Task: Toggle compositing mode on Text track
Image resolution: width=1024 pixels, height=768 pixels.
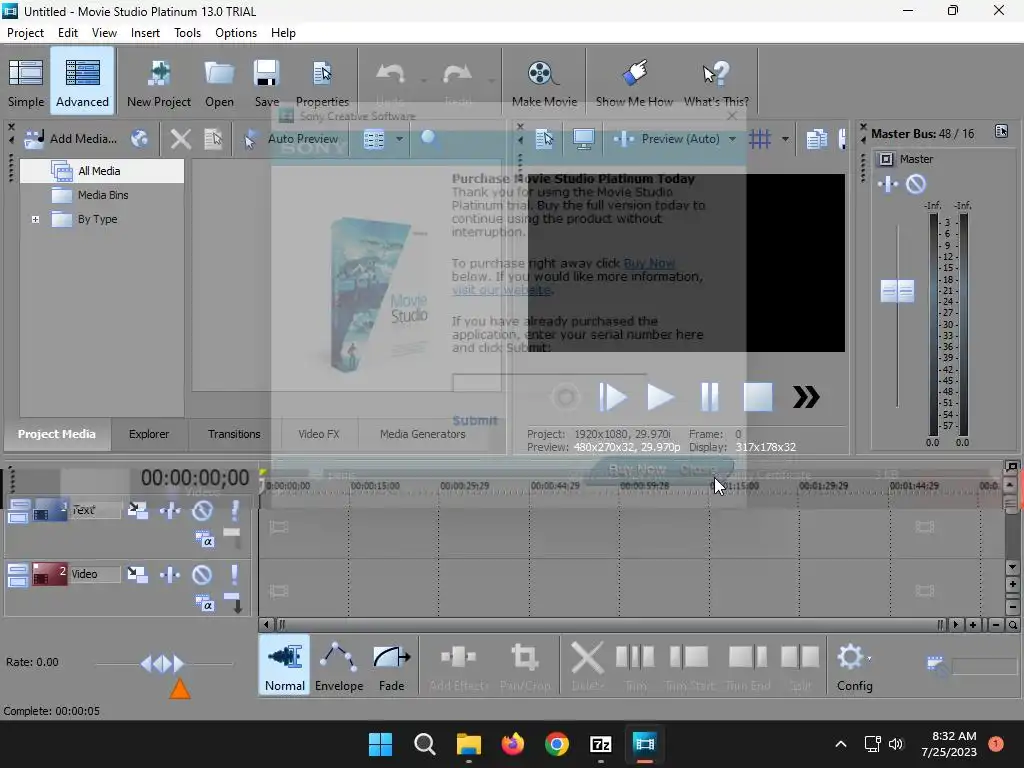Action: click(x=204, y=540)
